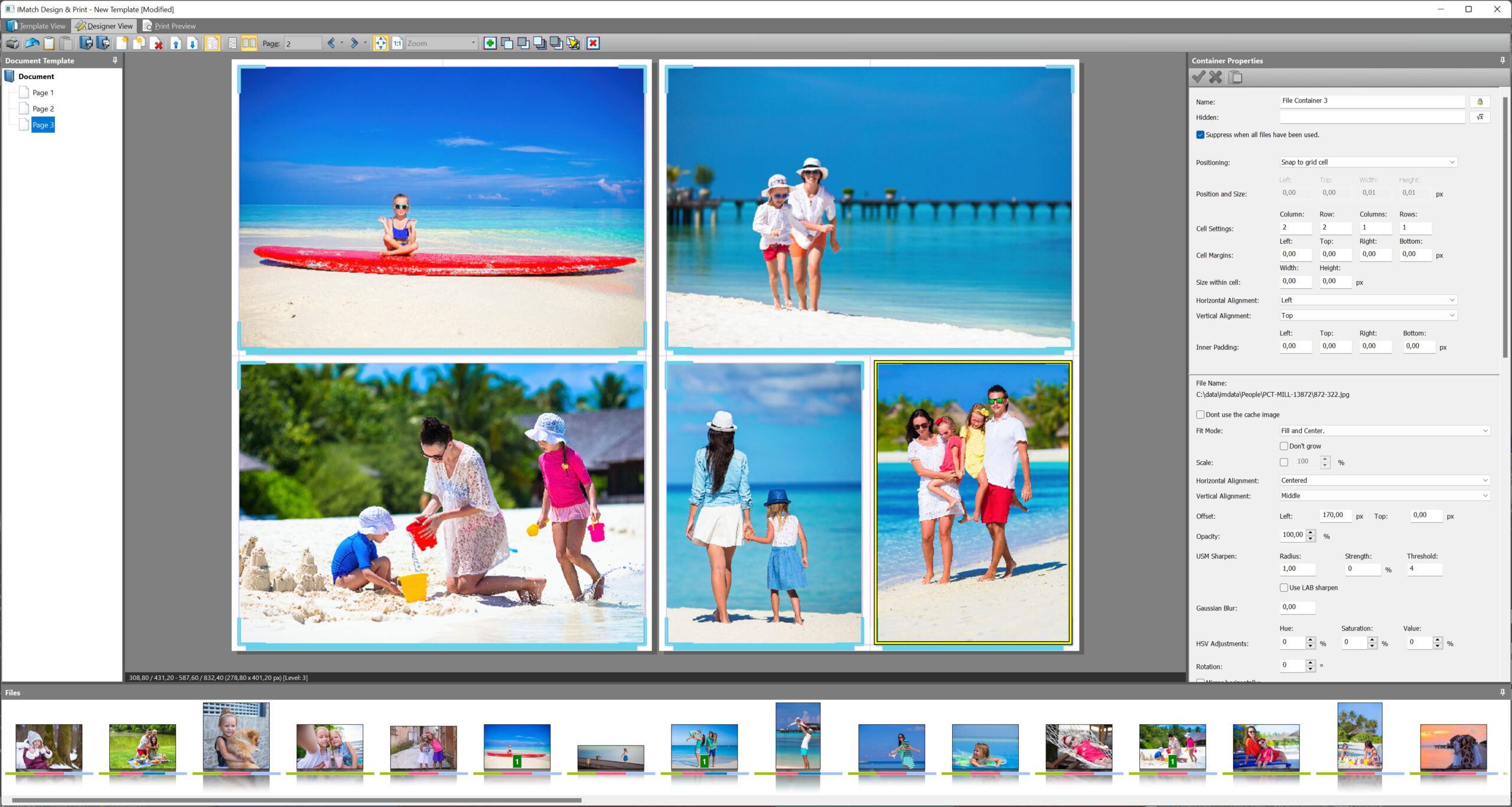Select the red surfboard thumbnail in Files
The height and width of the screenshot is (807, 1512).
coord(516,747)
